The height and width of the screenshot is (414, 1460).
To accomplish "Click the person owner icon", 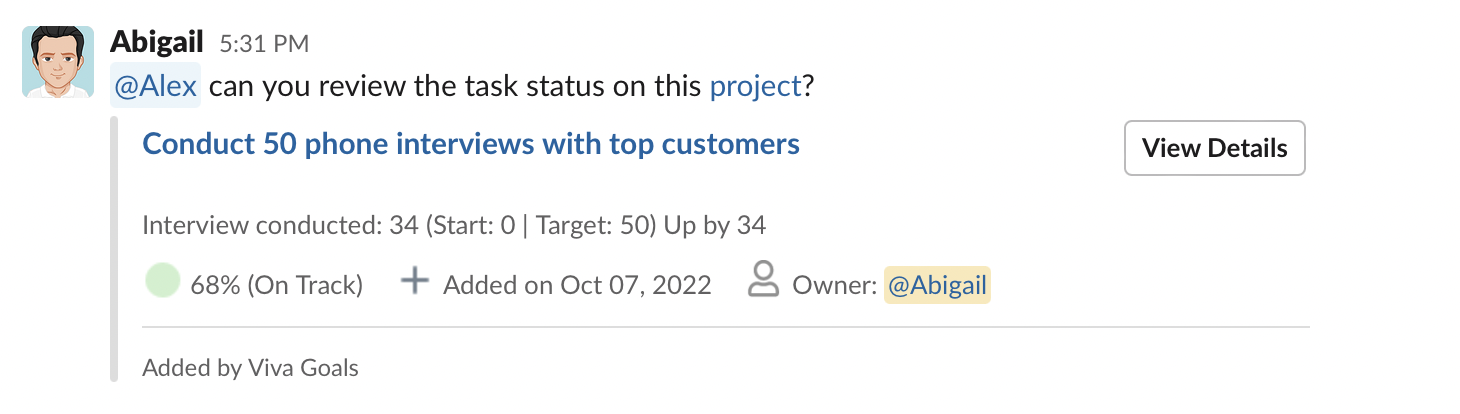I will click(x=763, y=281).
